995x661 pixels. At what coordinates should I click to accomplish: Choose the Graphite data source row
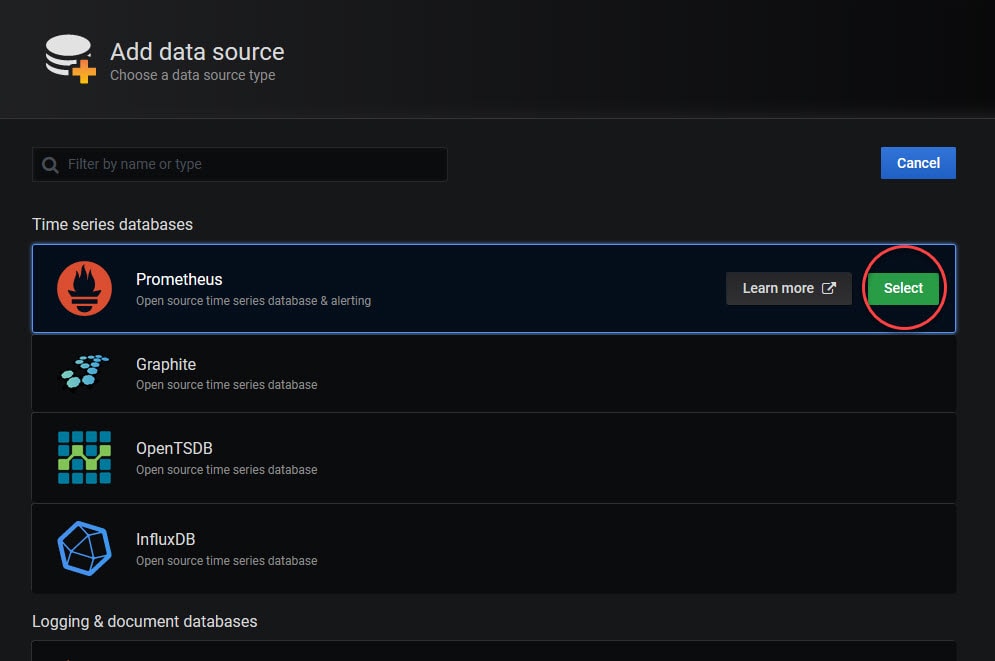click(x=494, y=373)
